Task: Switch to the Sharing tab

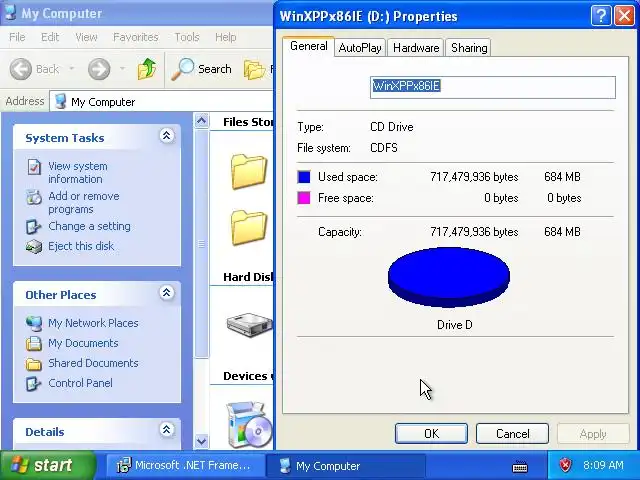Action: click(469, 48)
